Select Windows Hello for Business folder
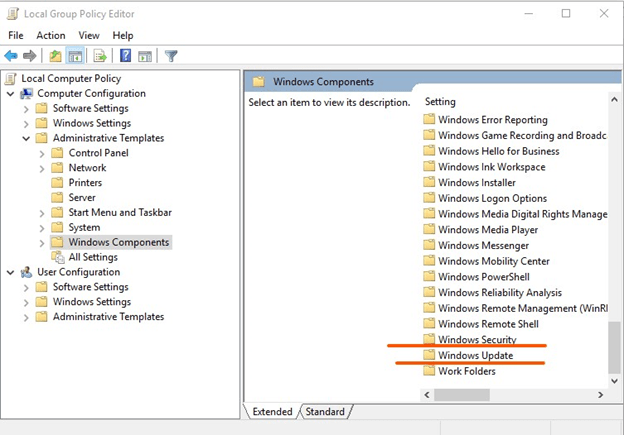 499,151
